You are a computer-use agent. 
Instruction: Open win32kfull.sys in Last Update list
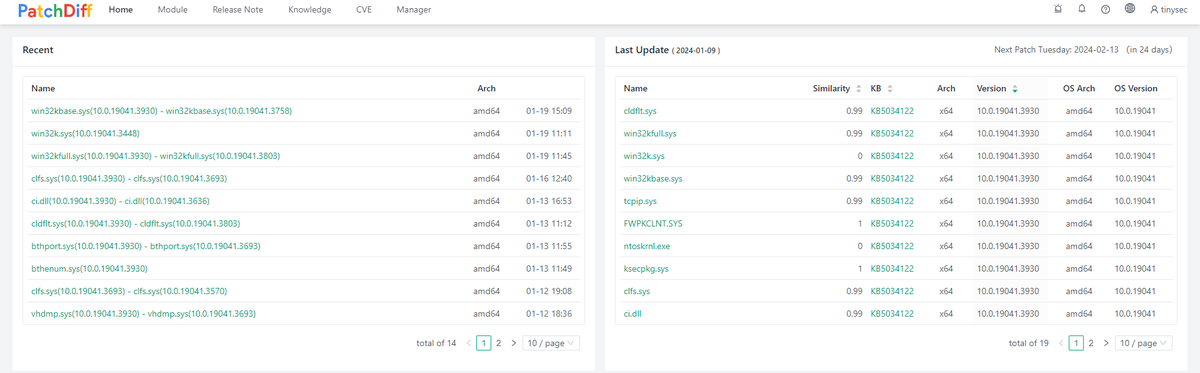point(650,133)
